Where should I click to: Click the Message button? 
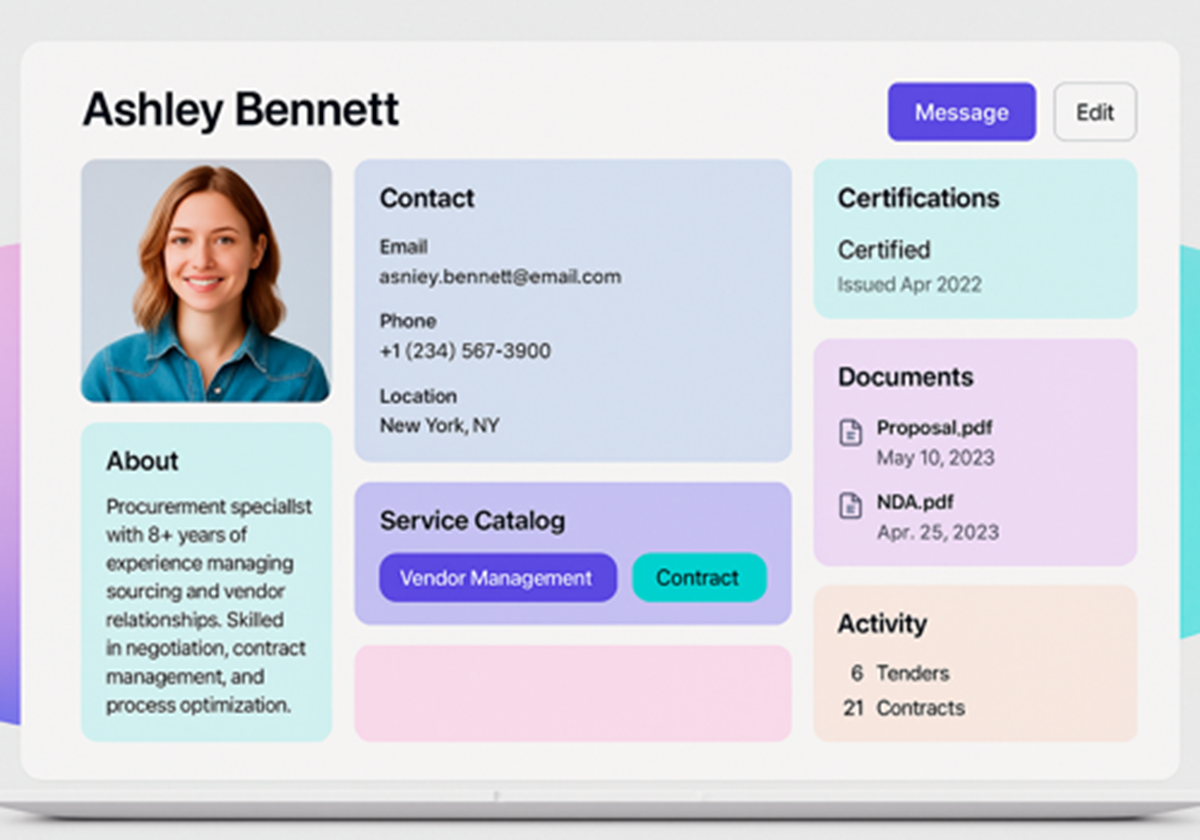[x=961, y=112]
